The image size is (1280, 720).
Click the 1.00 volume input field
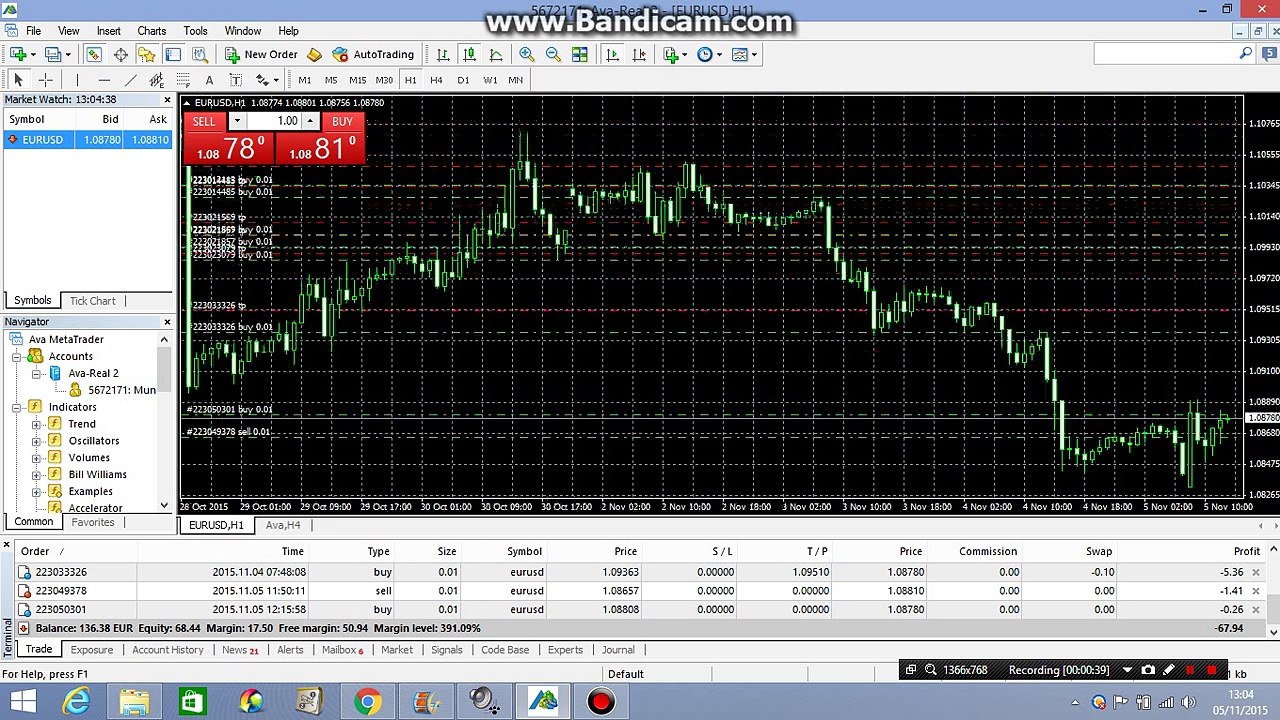point(273,121)
